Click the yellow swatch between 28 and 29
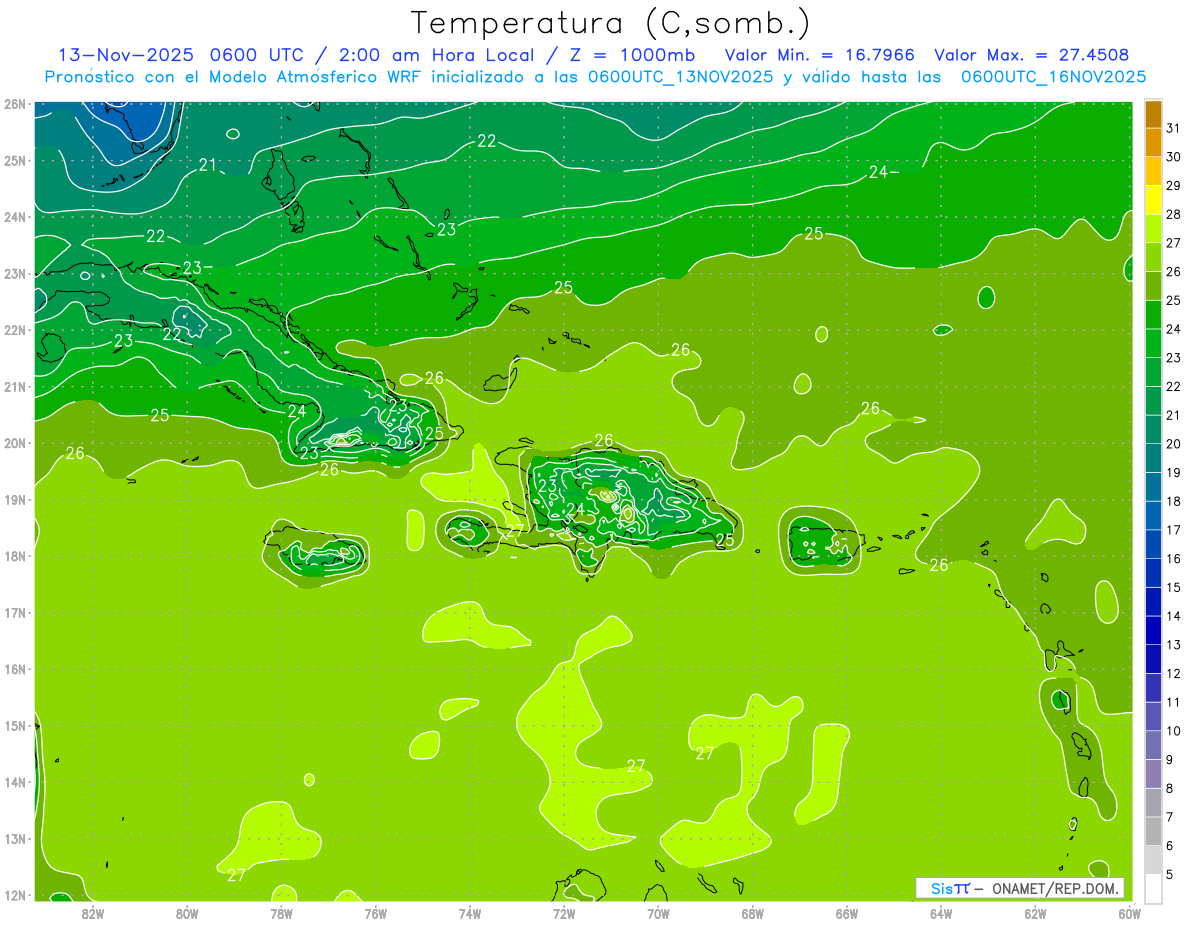This screenshot has width=1200, height=927. tap(1153, 200)
